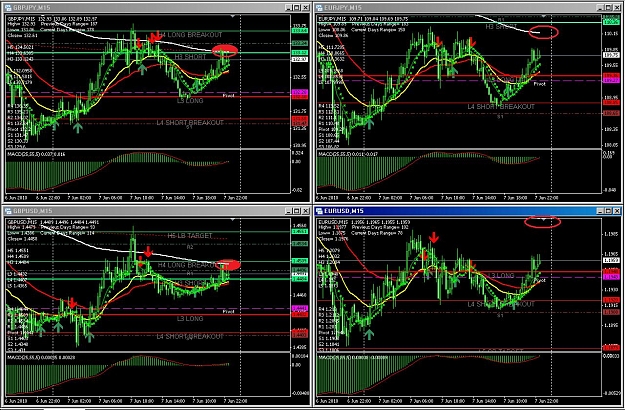Select the L3 LONG label in GBPJPY chart
The image size is (625, 410).
190,101
